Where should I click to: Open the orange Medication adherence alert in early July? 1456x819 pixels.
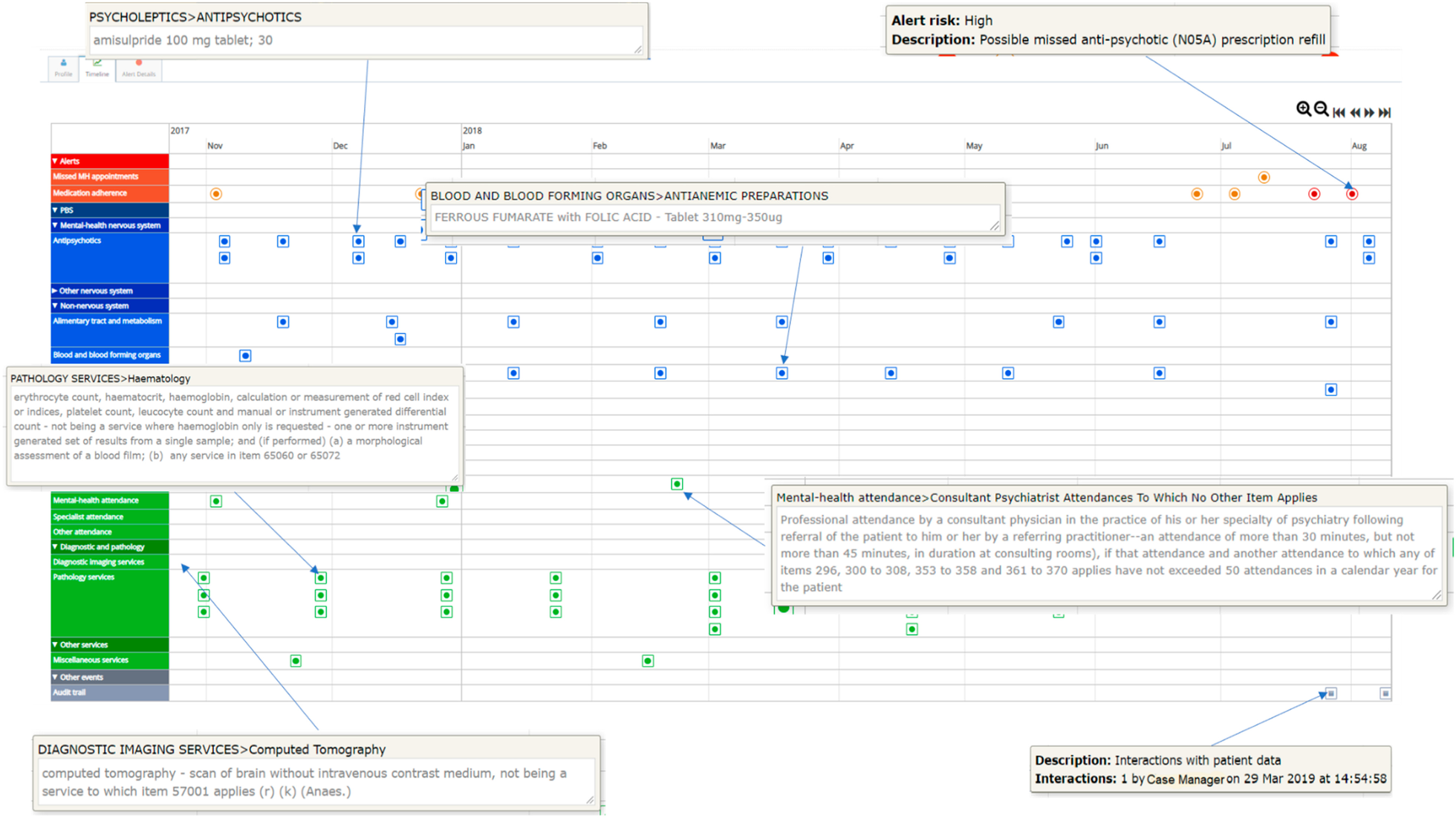tap(1234, 194)
